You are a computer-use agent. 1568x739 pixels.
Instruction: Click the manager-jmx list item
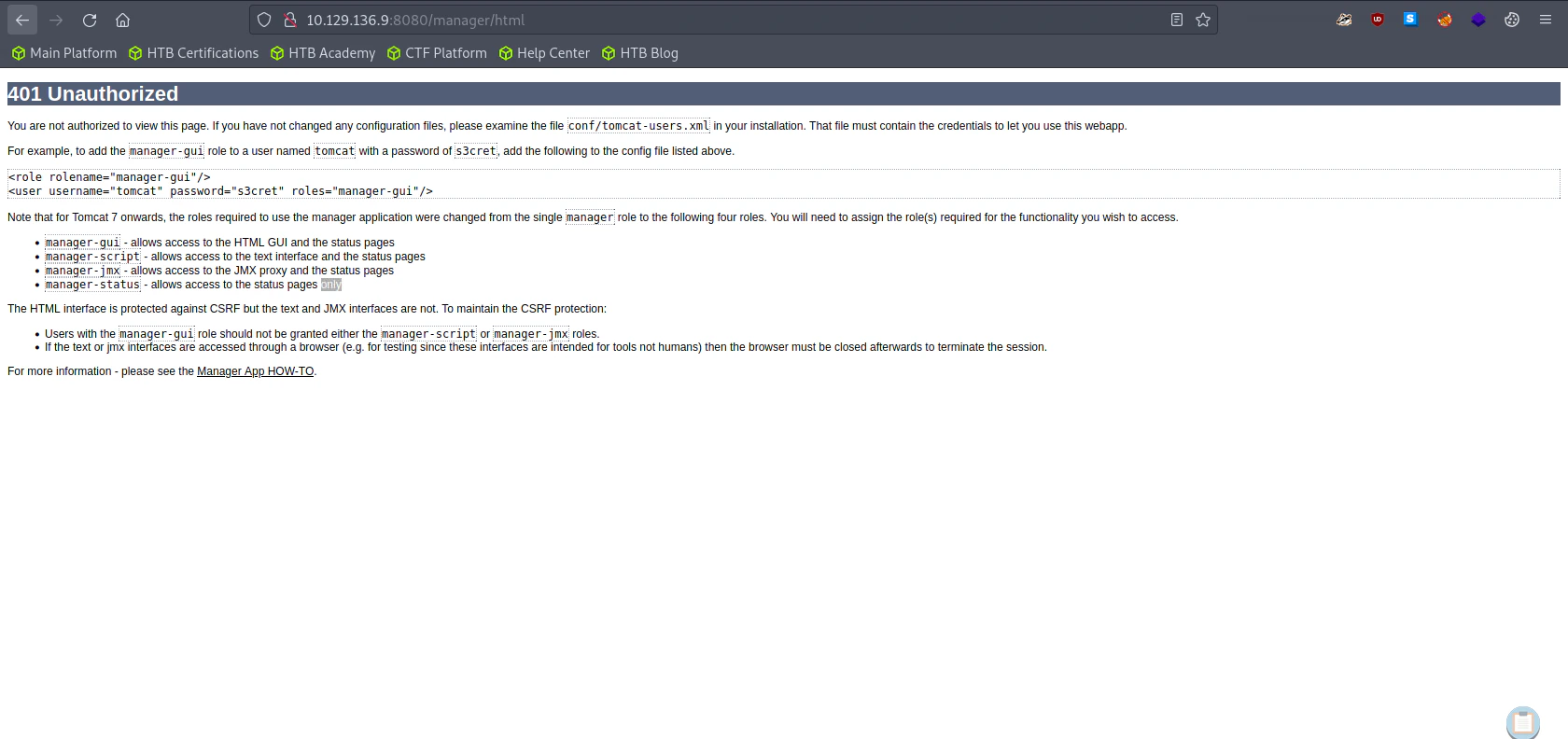click(219, 271)
